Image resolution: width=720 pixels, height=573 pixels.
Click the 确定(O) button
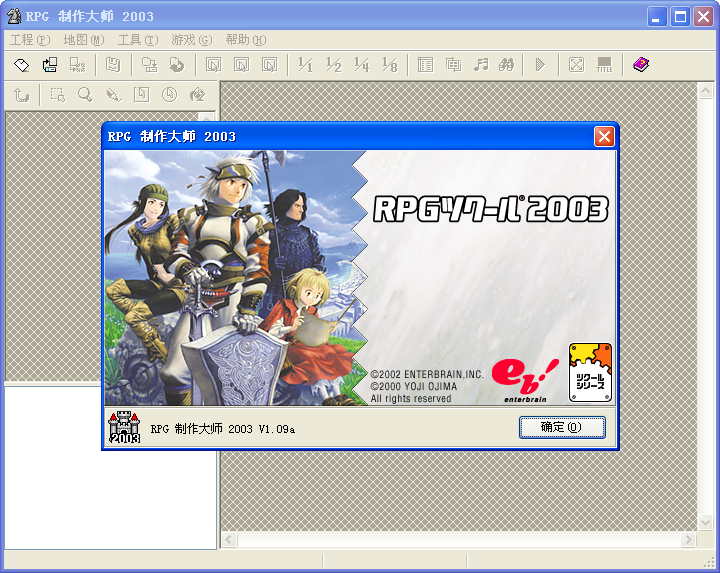(x=562, y=427)
